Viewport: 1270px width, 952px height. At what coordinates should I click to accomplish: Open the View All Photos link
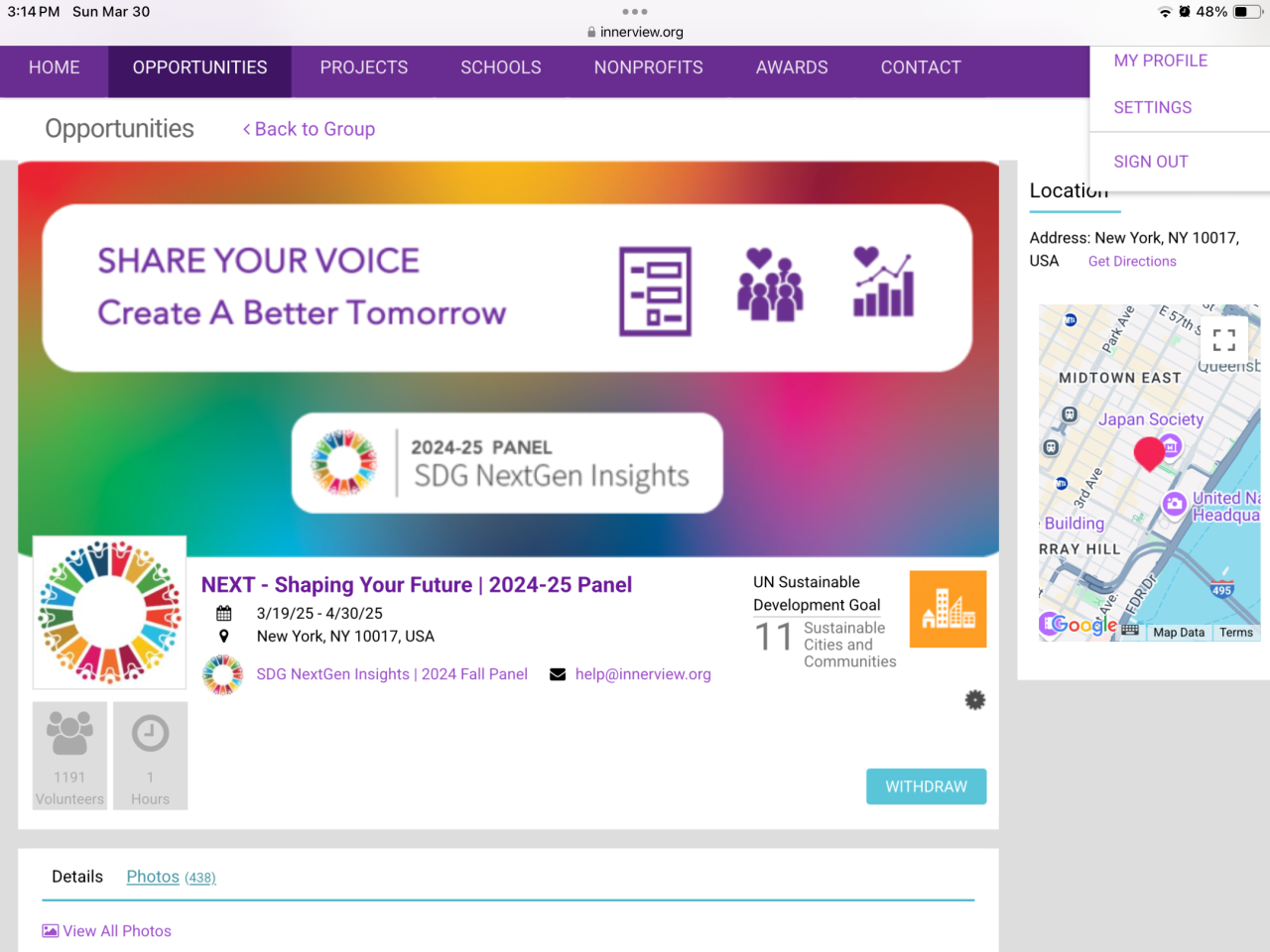tap(117, 931)
